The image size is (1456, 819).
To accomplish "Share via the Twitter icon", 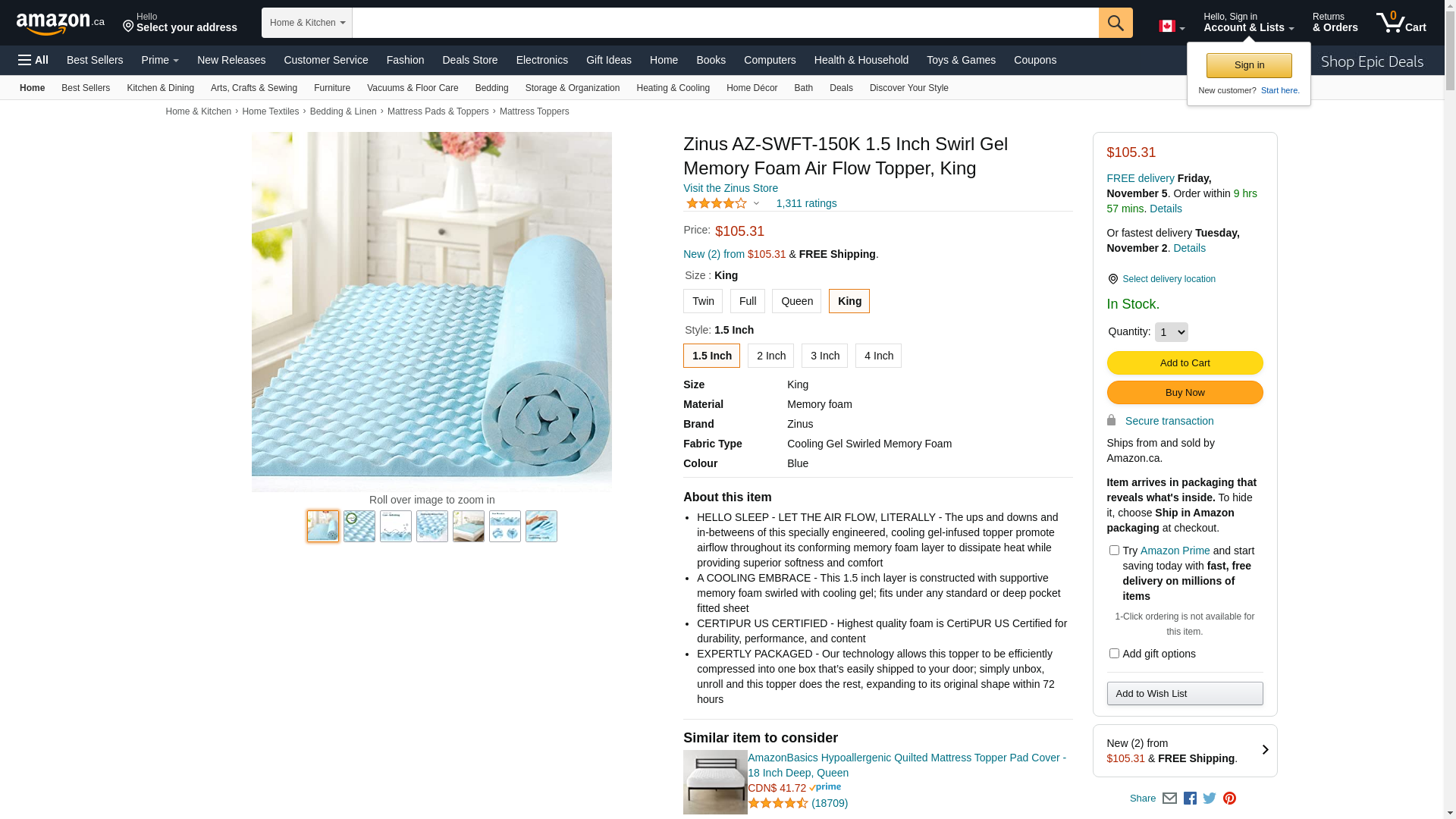I will pyautogui.click(x=1210, y=799).
